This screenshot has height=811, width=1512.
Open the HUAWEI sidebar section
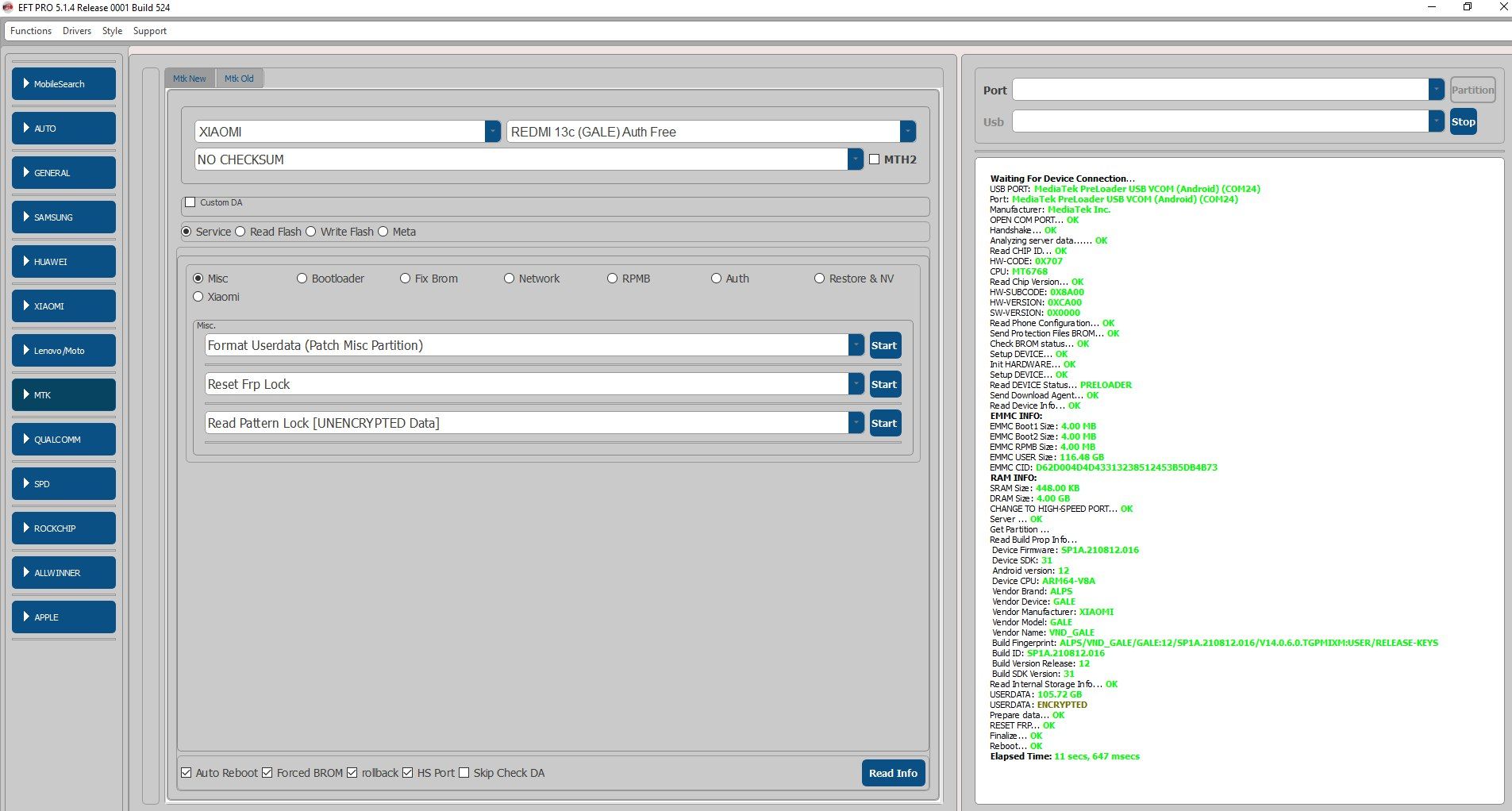click(63, 262)
